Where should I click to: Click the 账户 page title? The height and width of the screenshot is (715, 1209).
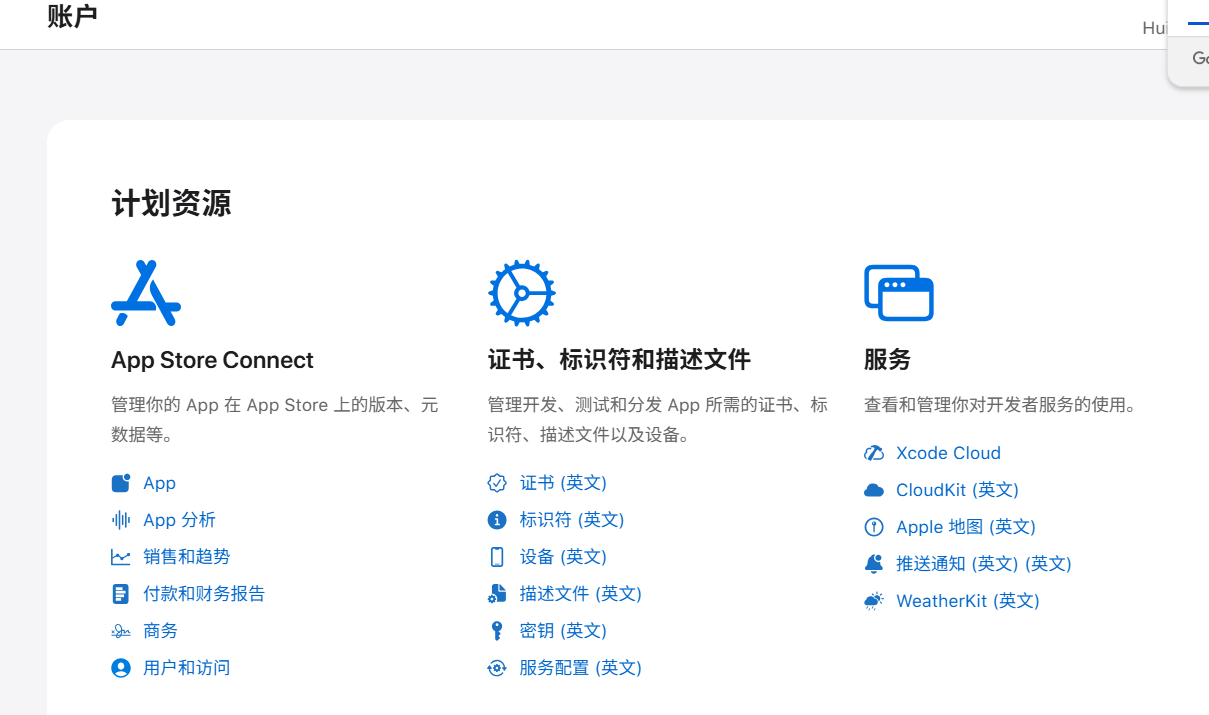(72, 15)
